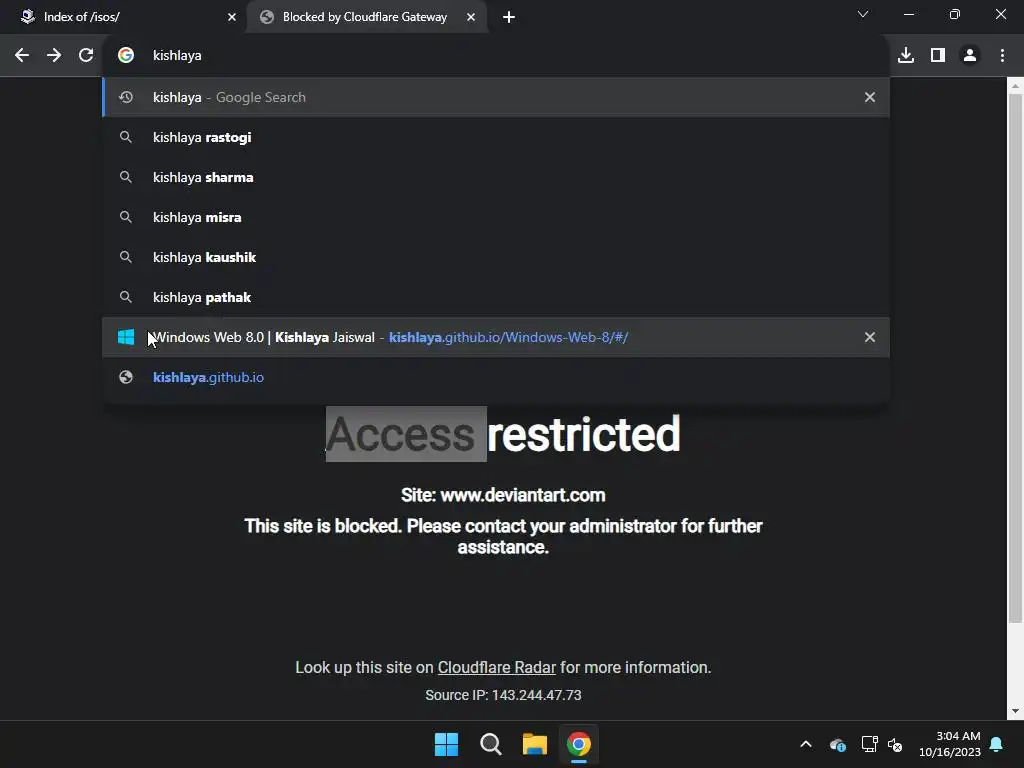Click the Source IP: 143.244.47.73 text
This screenshot has width=1024, height=768.
coord(503,695)
